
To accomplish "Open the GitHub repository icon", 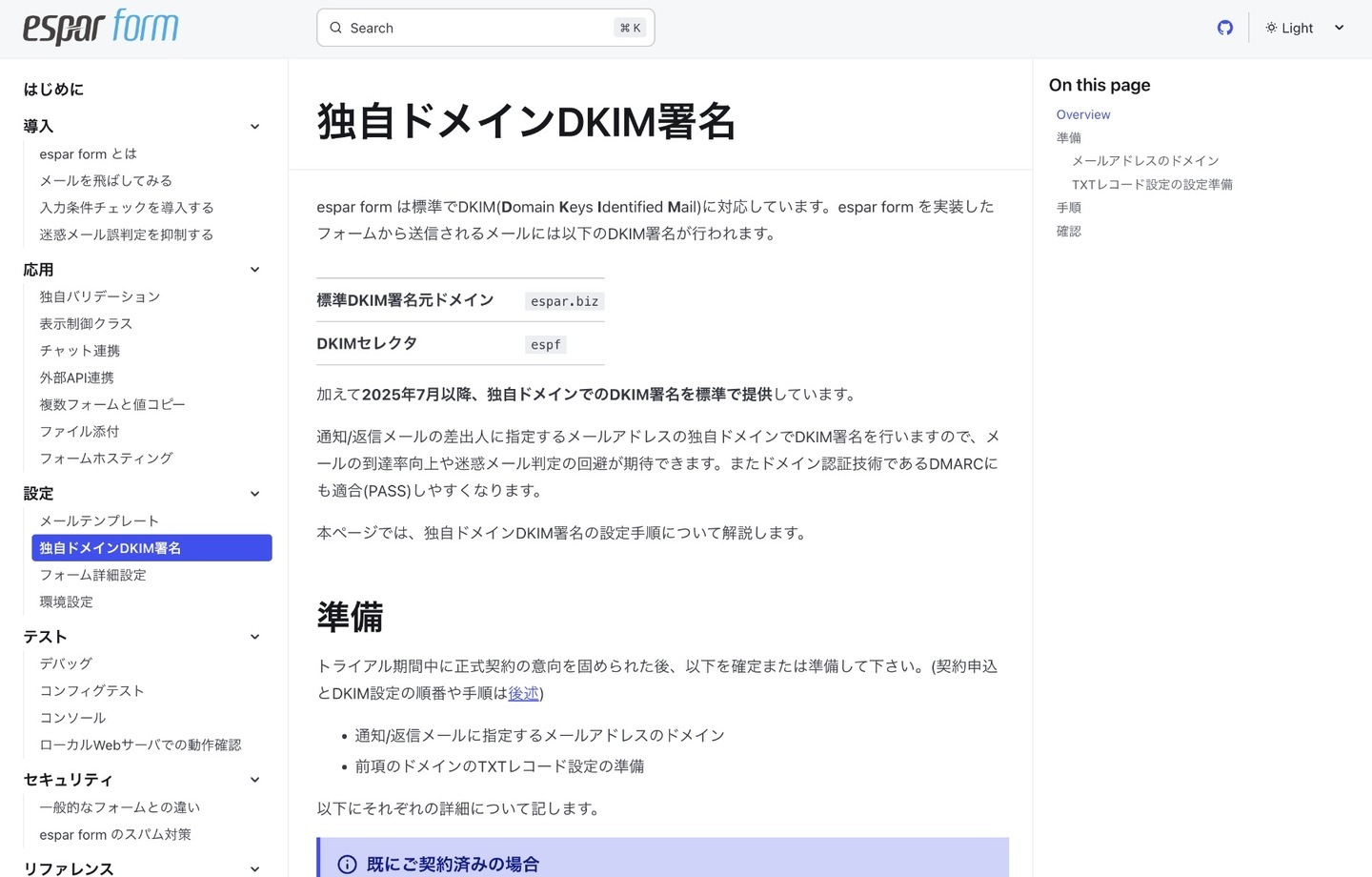I will pyautogui.click(x=1225, y=28).
